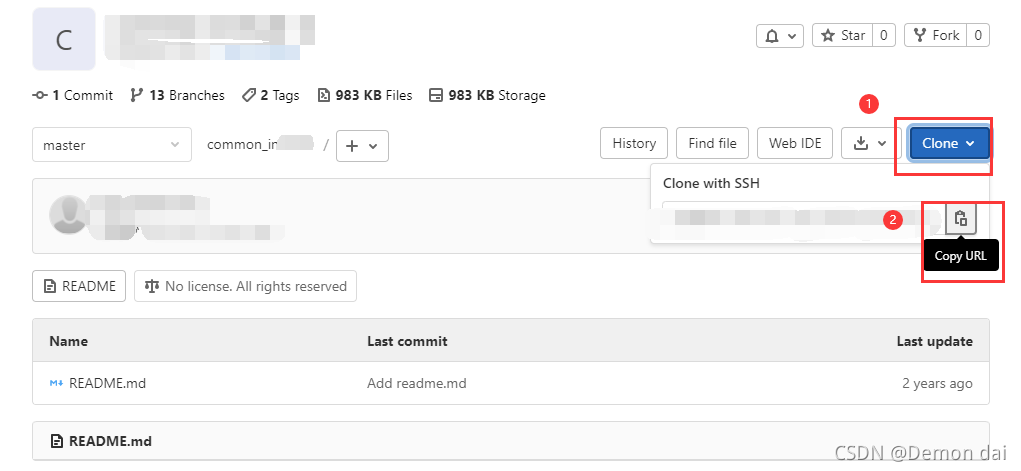Star this project
This screenshot has height=471, width=1021.
[842, 35]
